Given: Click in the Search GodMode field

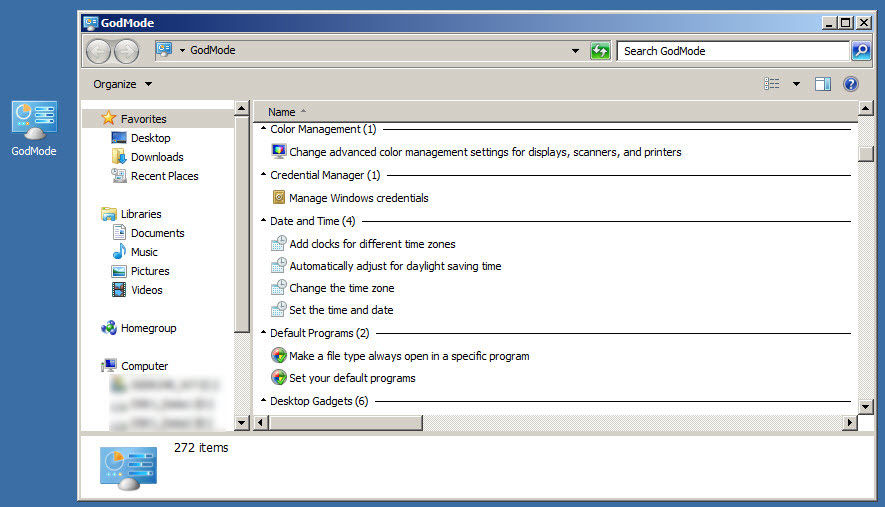Looking at the screenshot, I should point(733,51).
